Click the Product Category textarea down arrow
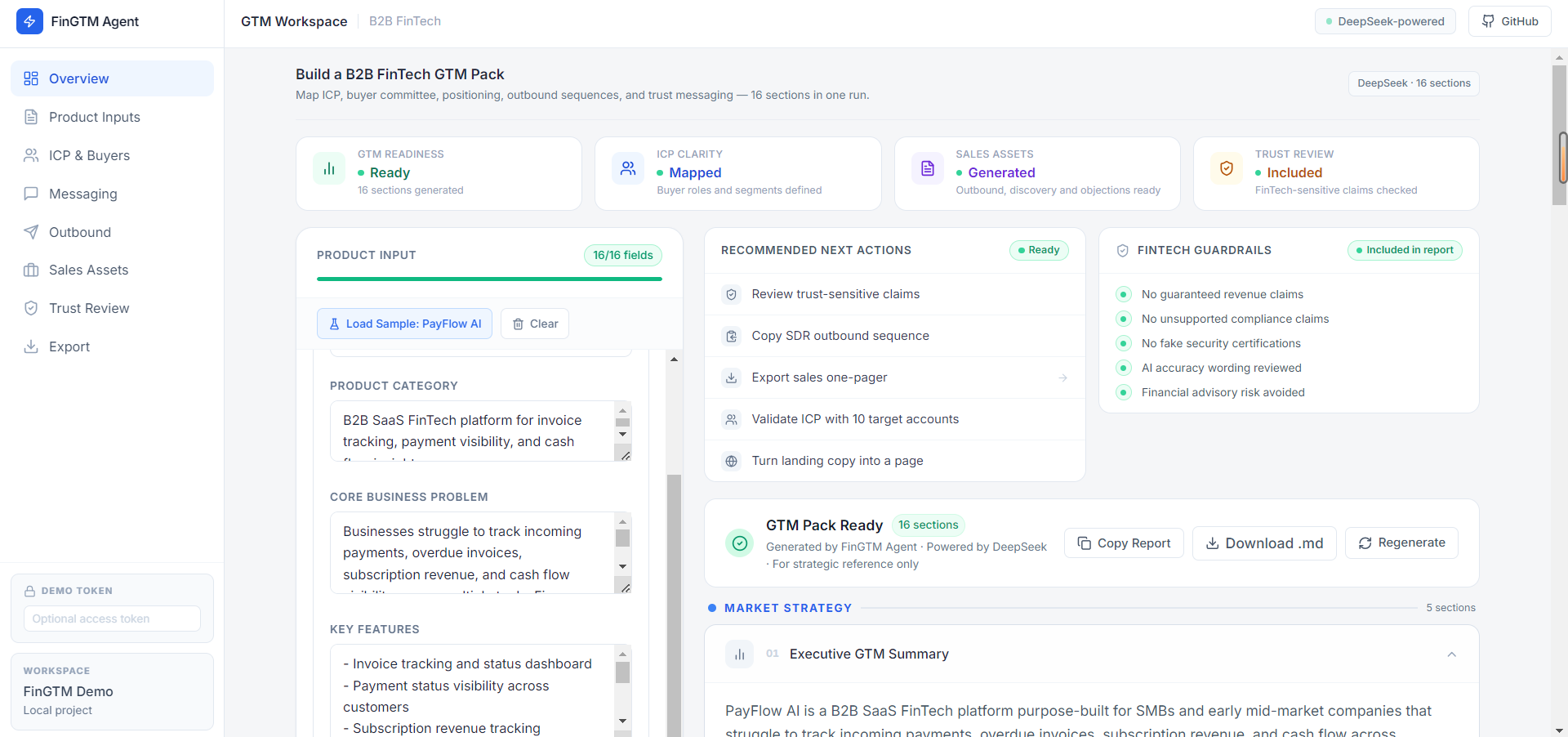 coord(622,434)
